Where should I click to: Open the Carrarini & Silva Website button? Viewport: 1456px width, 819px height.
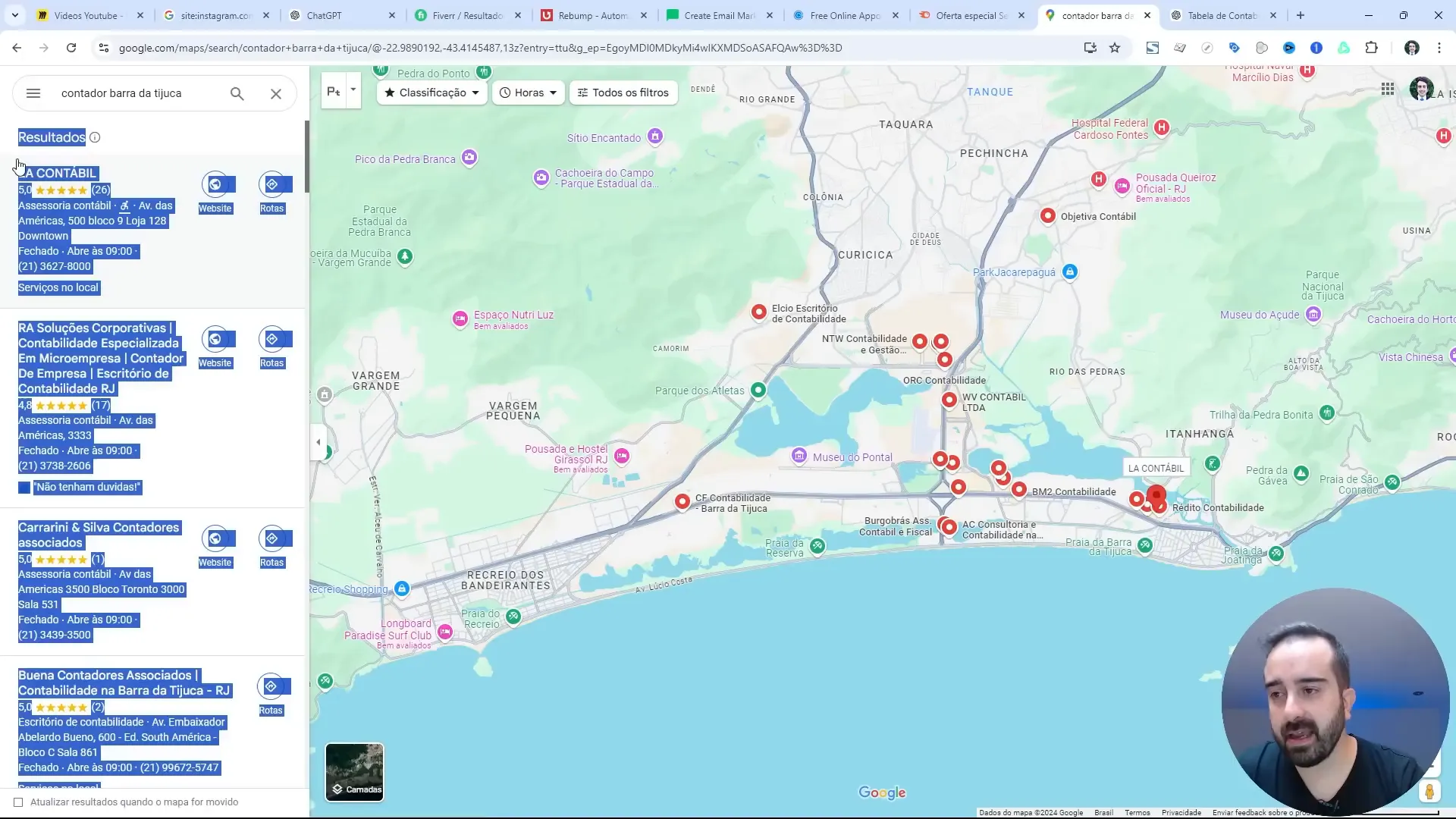[215, 547]
